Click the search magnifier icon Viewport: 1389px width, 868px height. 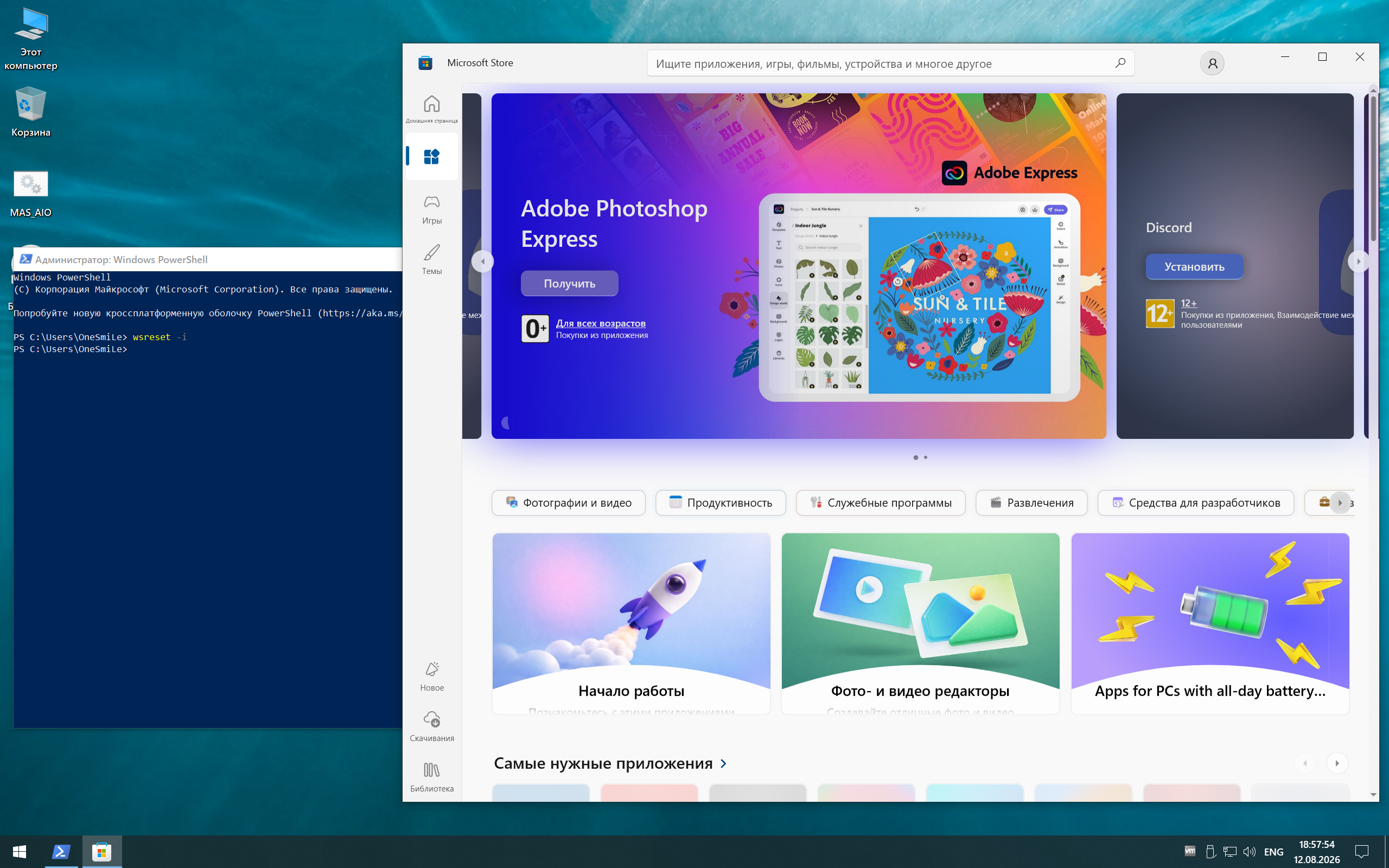pyautogui.click(x=1120, y=63)
